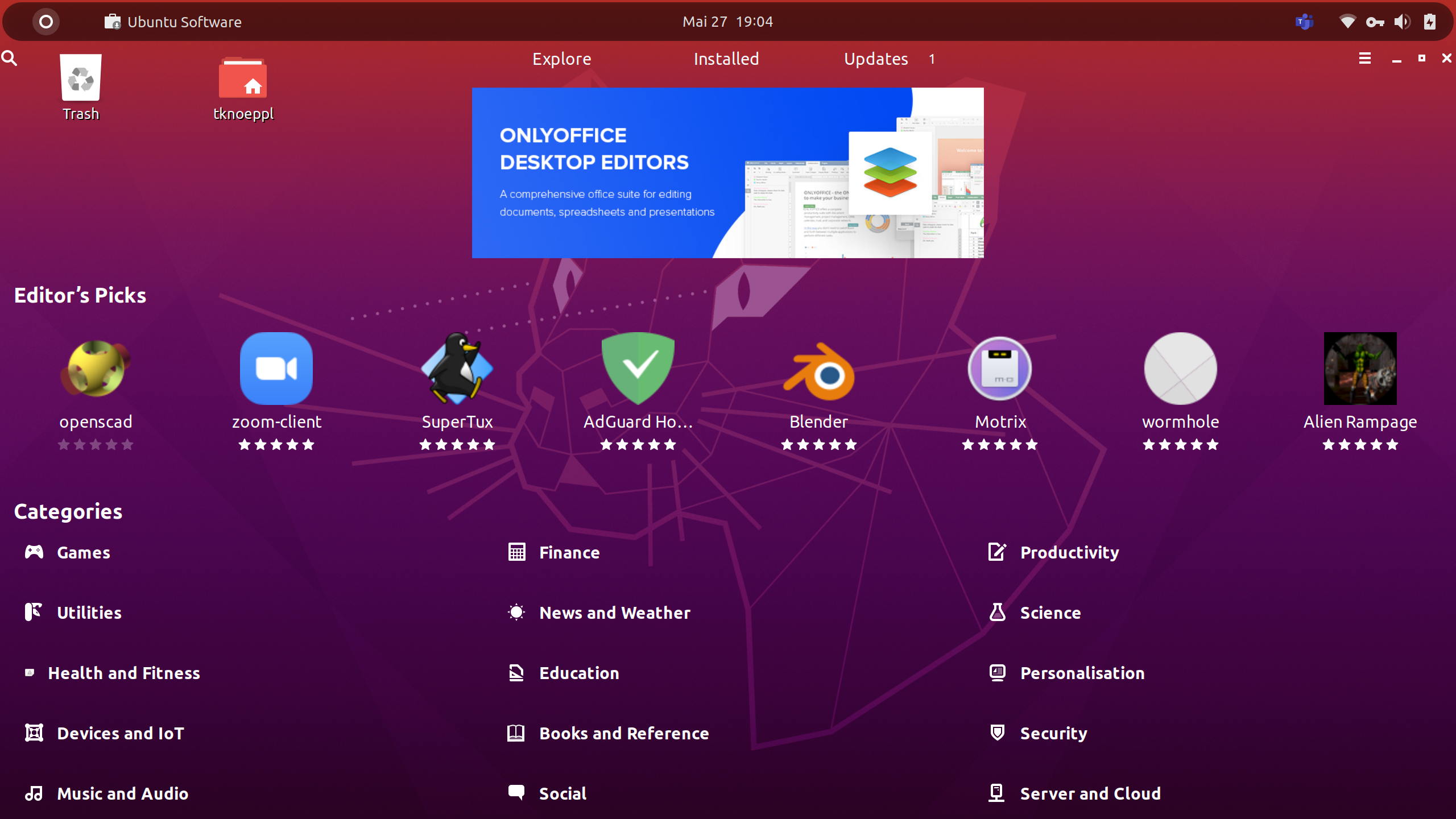Click the search magnifier icon

coord(10,58)
